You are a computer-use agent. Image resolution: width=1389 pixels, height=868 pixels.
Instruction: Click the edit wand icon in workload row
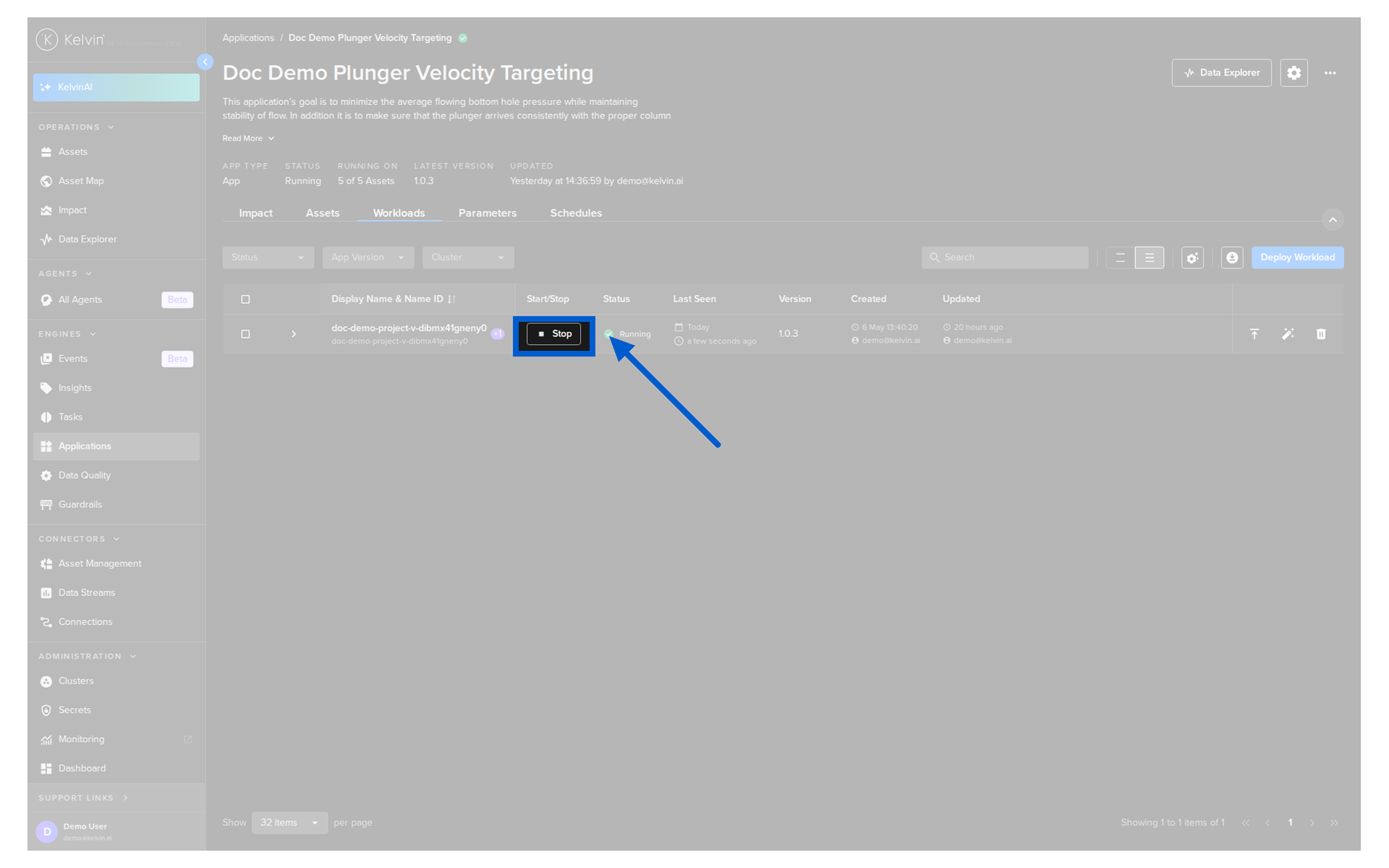(1288, 334)
